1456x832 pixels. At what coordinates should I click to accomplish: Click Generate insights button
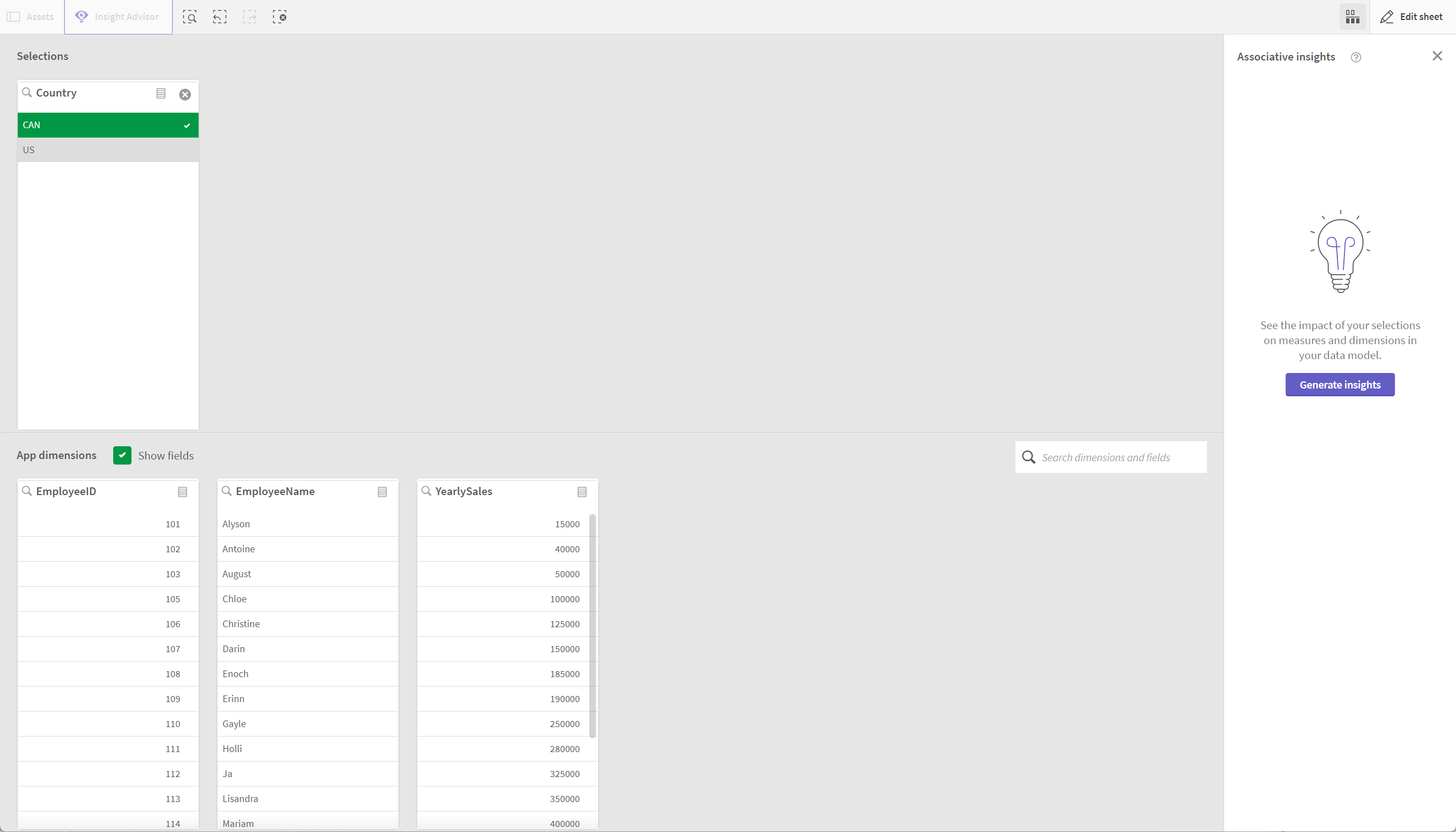[1340, 384]
